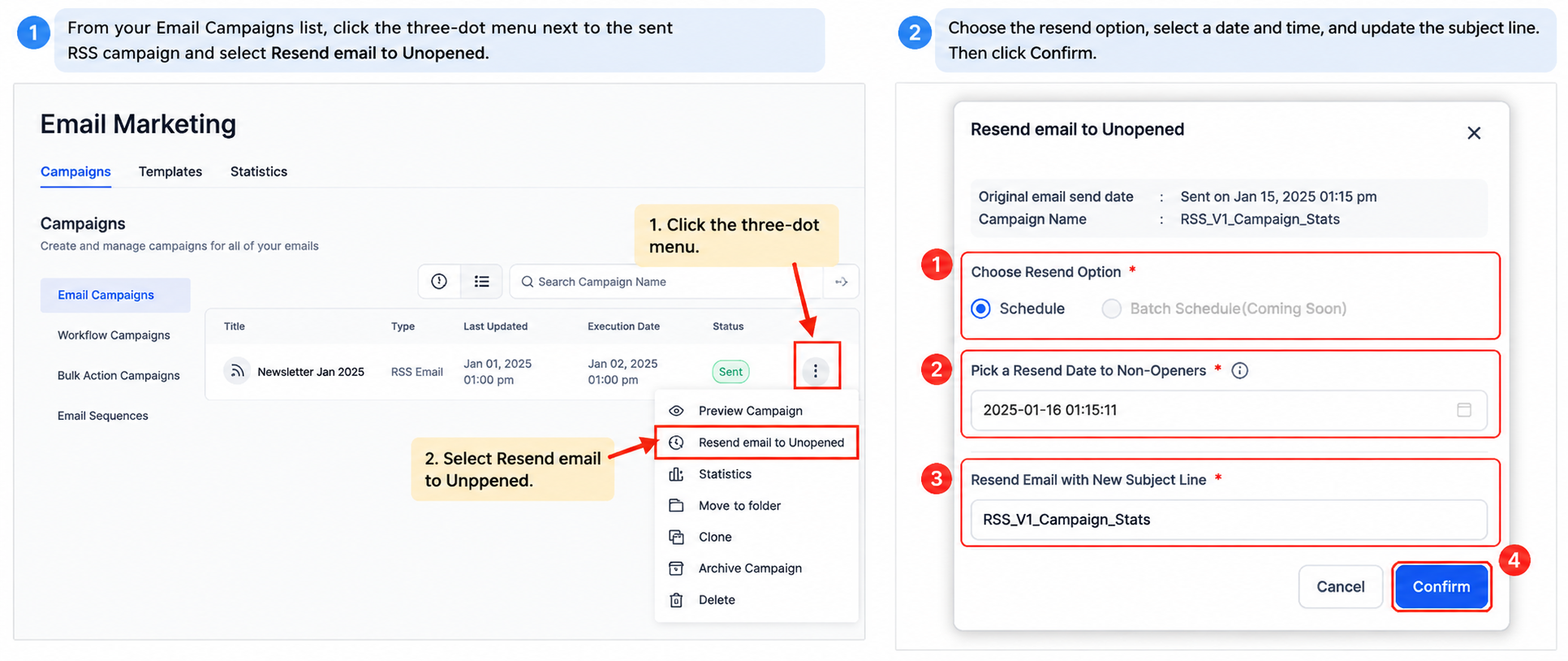The width and height of the screenshot is (1568, 661).
Task: Click the clock icon of Resend email to Unopened
Action: pos(676,443)
